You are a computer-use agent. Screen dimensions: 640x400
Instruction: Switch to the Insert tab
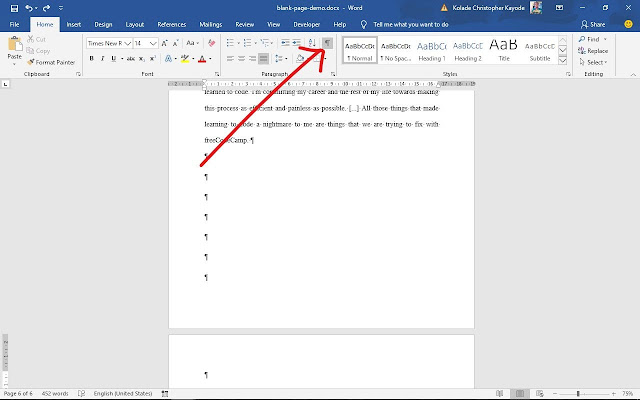[x=73, y=24]
